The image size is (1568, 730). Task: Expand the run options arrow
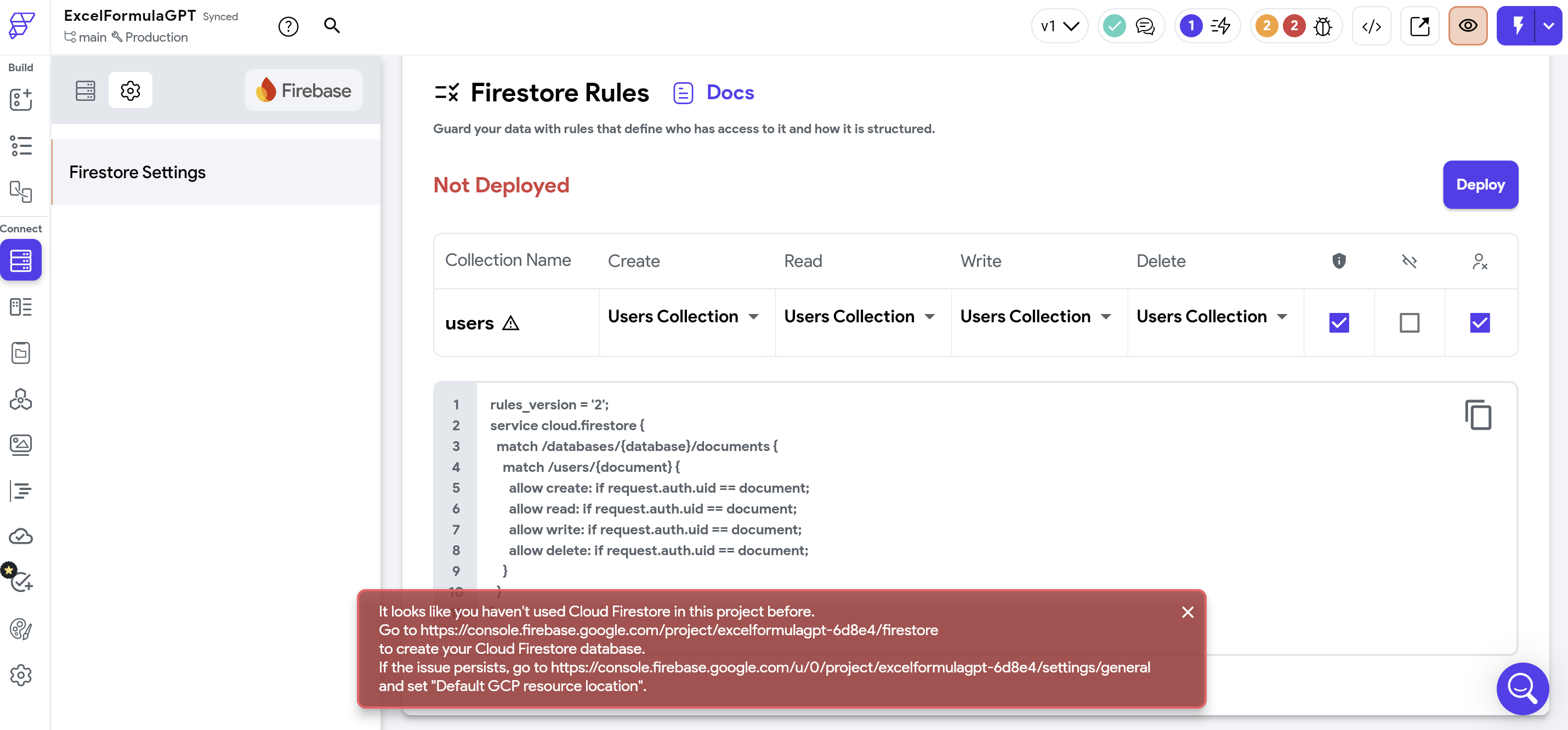click(x=1548, y=26)
